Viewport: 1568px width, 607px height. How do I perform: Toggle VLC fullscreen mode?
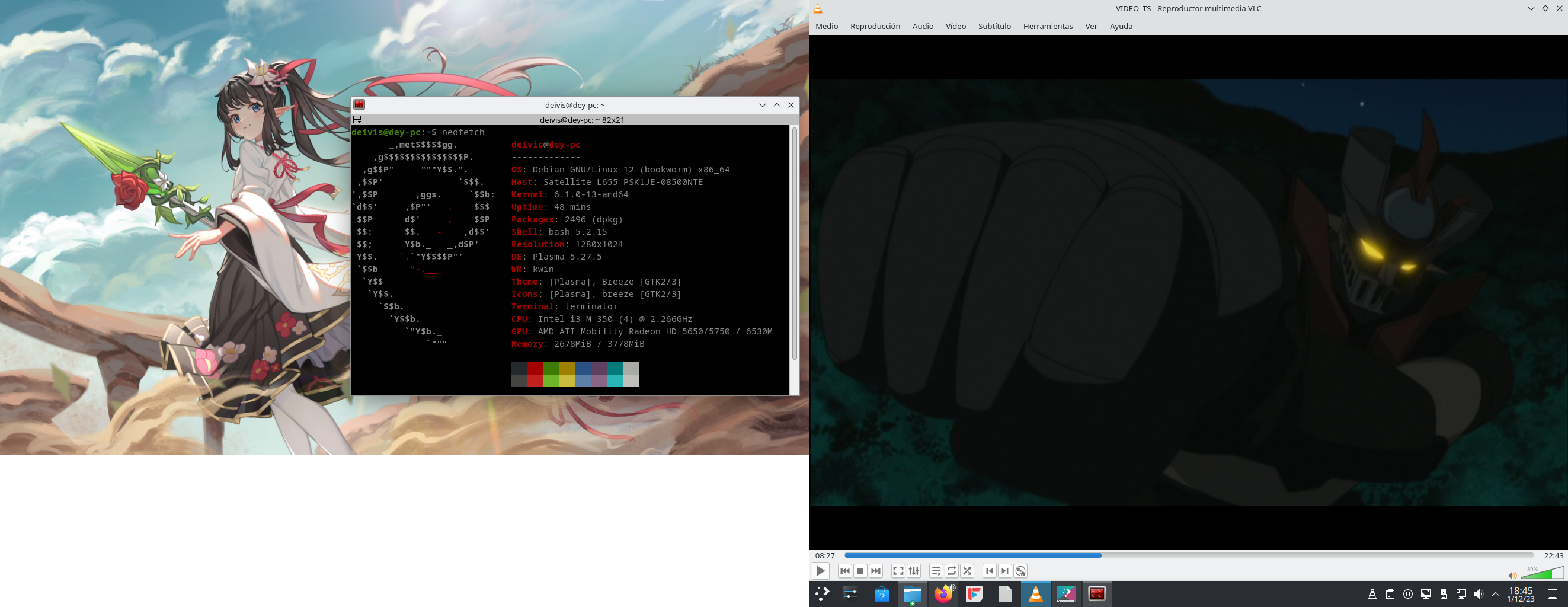click(x=898, y=571)
